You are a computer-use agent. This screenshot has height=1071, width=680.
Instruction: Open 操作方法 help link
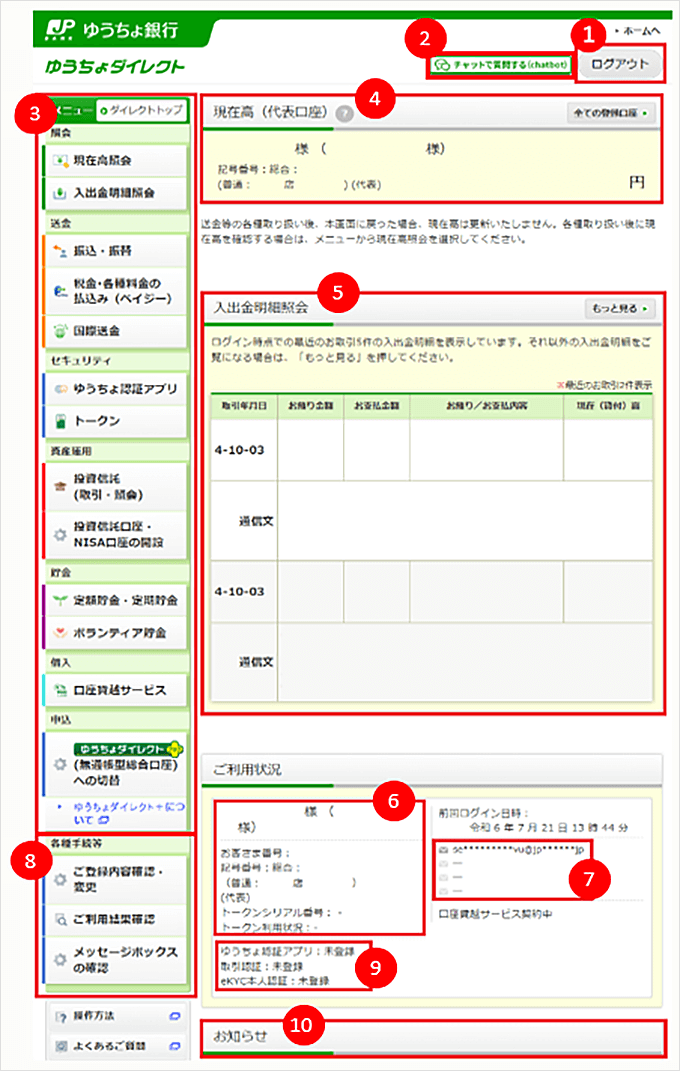116,1016
